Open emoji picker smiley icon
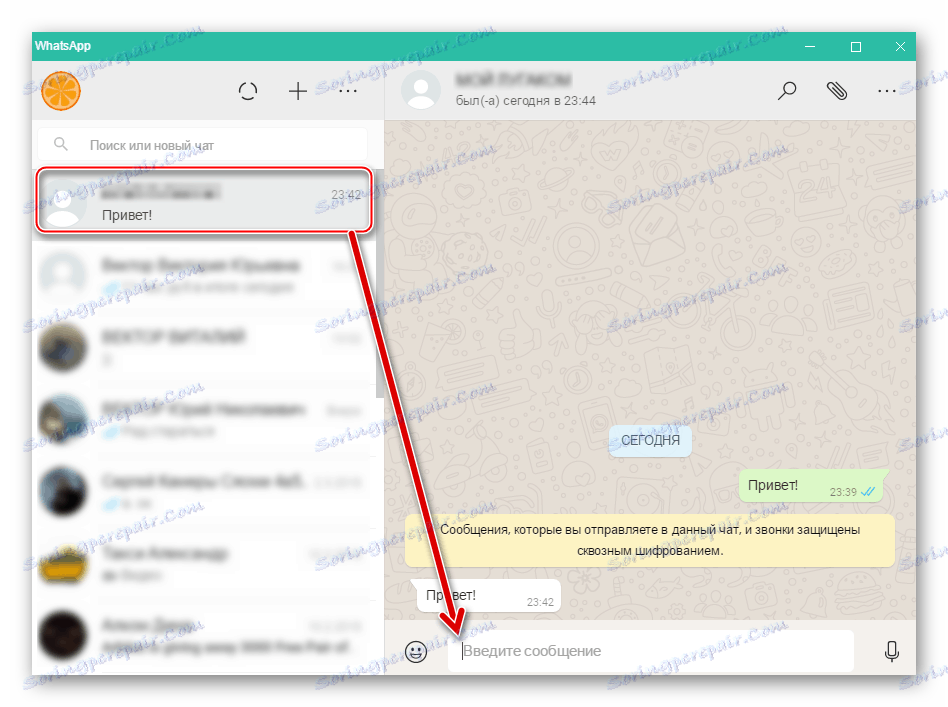Image resolution: width=948 pixels, height=707 pixels. coord(416,651)
